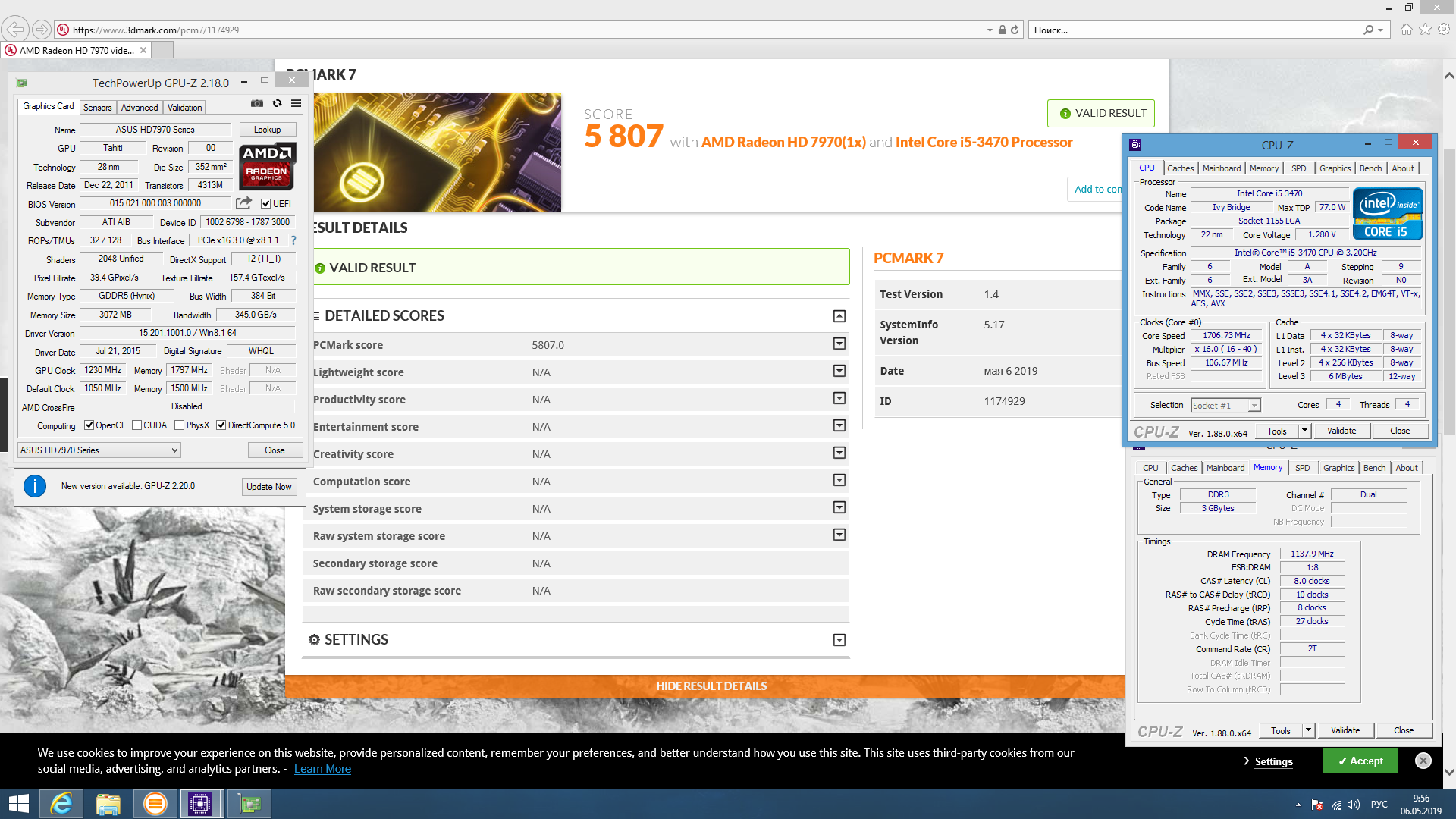The image size is (1456, 819).
Task: Click the GPU-Z Close button
Action: (x=275, y=450)
